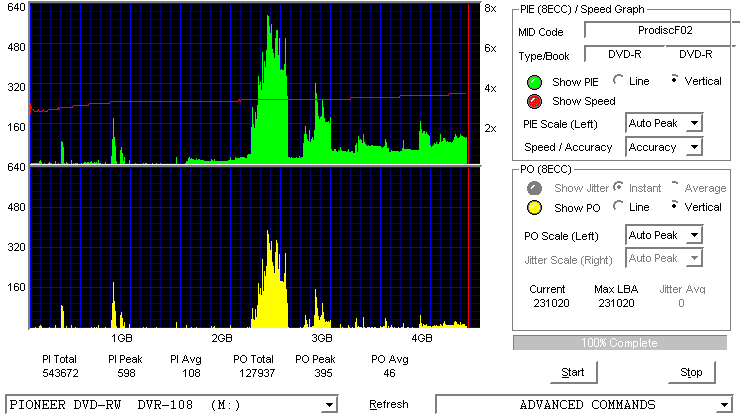Click the PO Avg value 46
Viewport: 742px width, 420px height.
389,373
